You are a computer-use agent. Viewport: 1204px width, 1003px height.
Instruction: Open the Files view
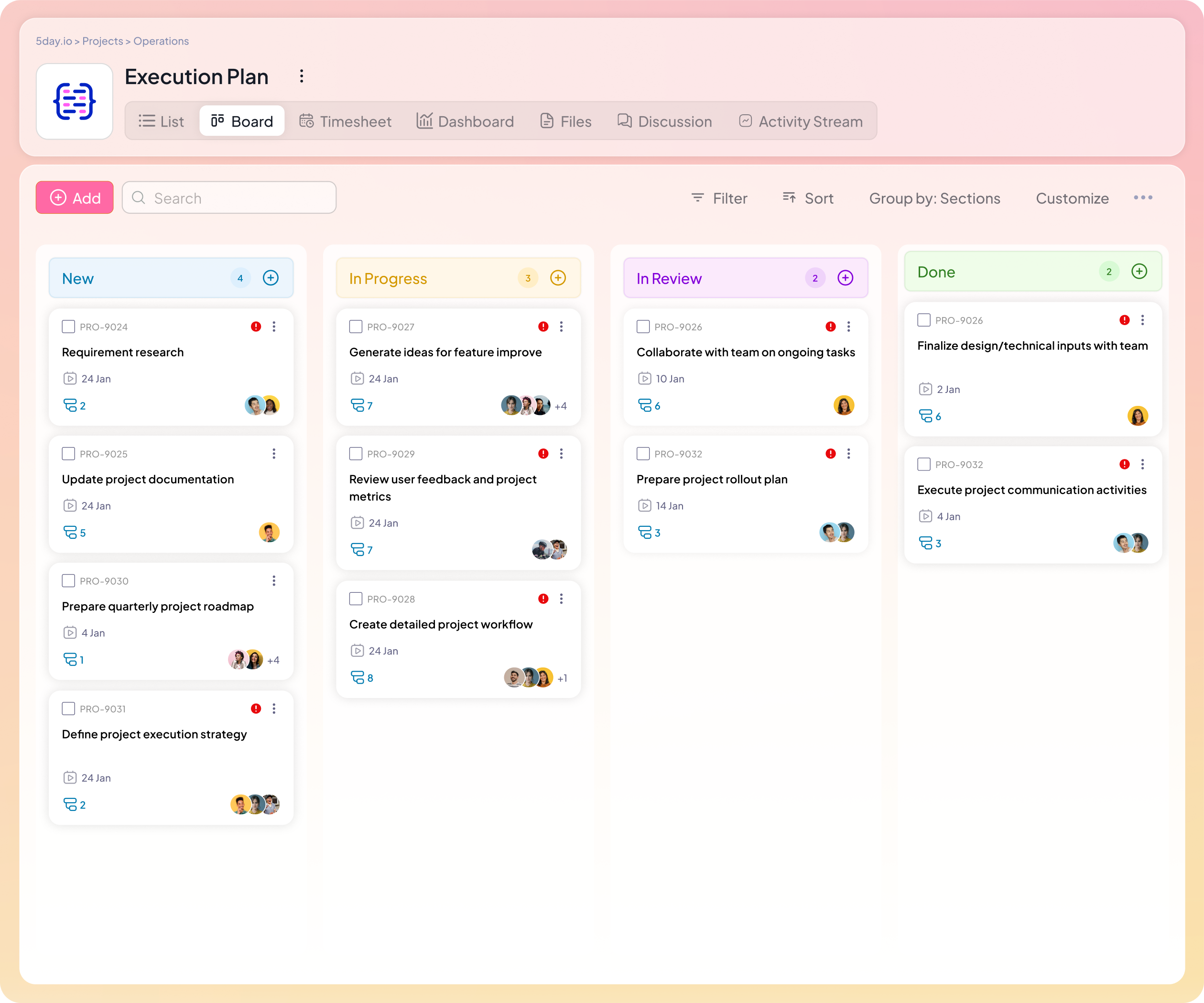565,121
